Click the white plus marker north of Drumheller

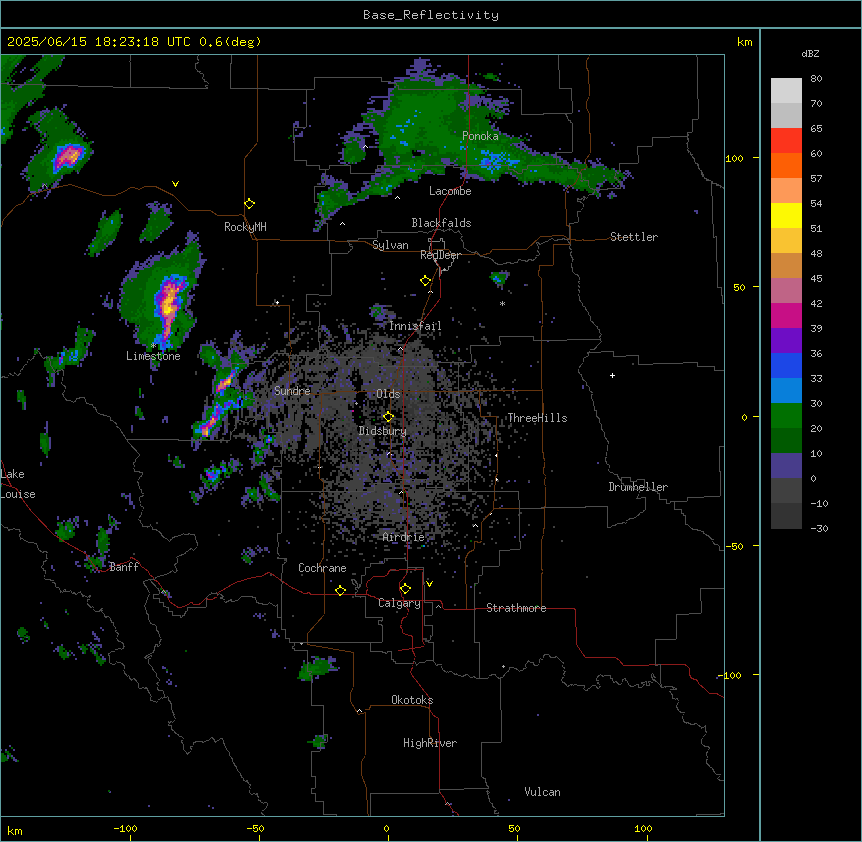click(612, 375)
